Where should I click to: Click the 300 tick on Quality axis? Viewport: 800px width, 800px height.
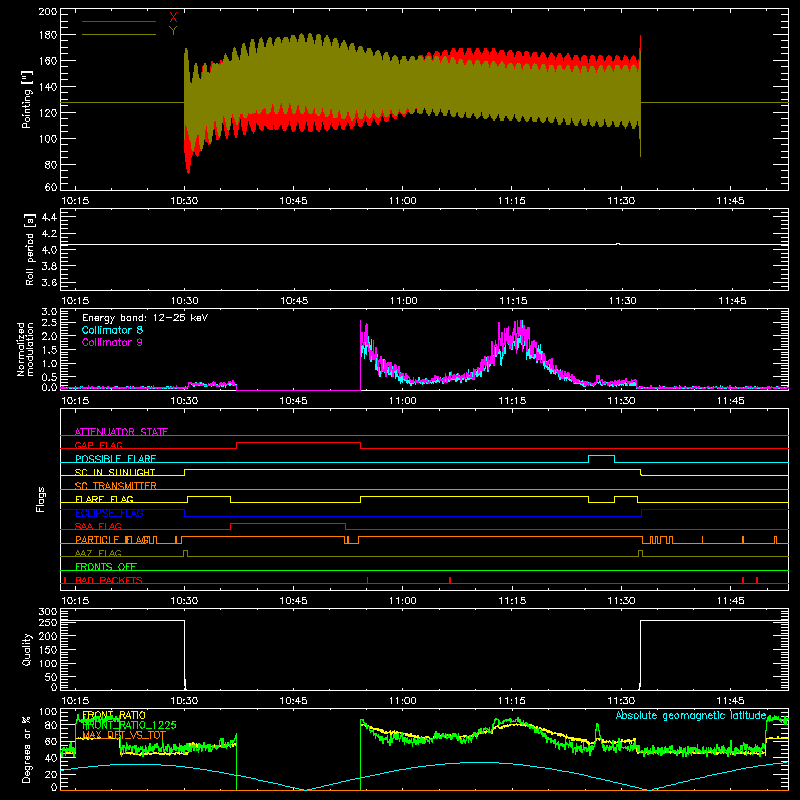[x=48, y=612]
